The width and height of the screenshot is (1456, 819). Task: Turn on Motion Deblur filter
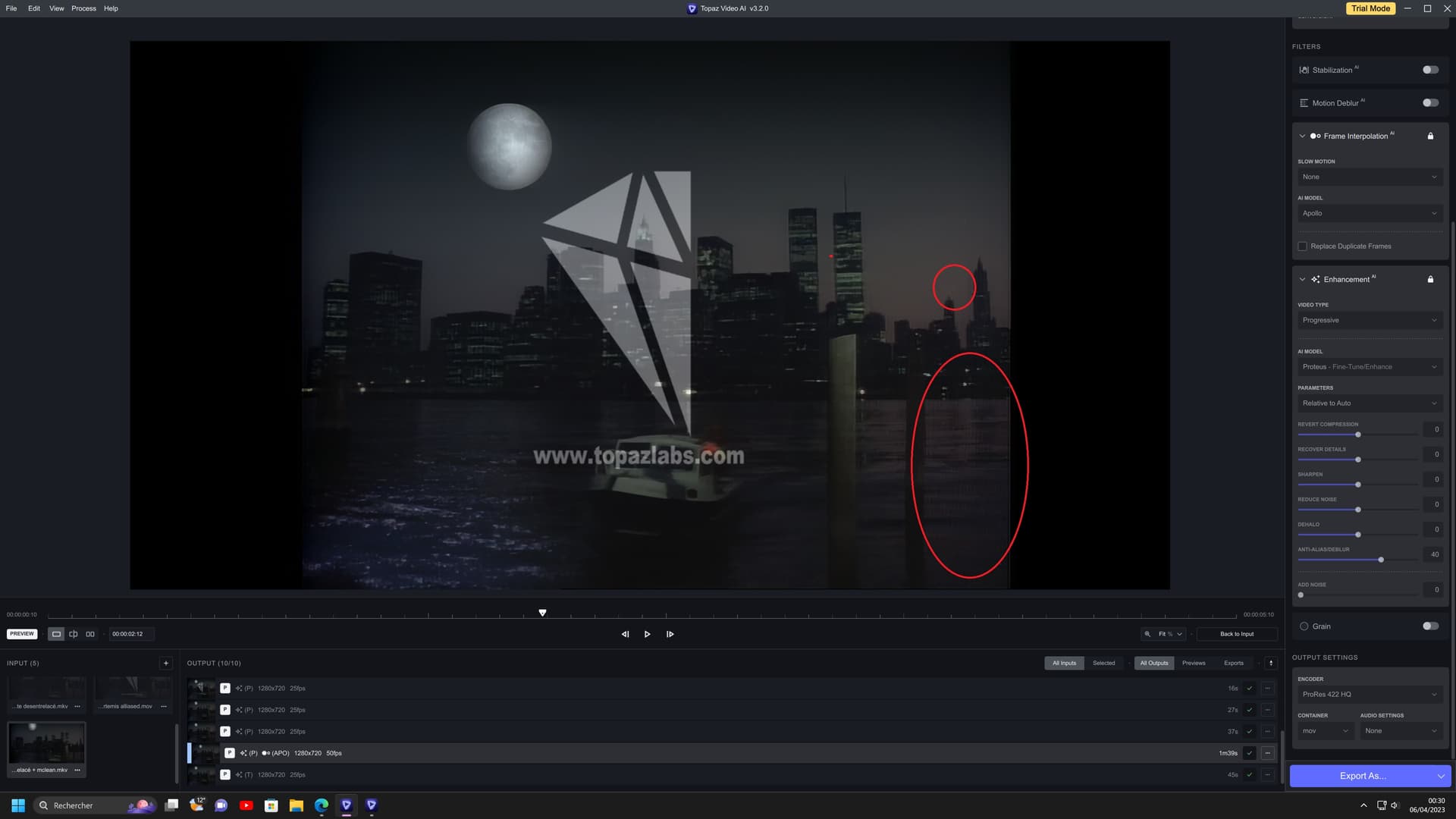(x=1430, y=103)
